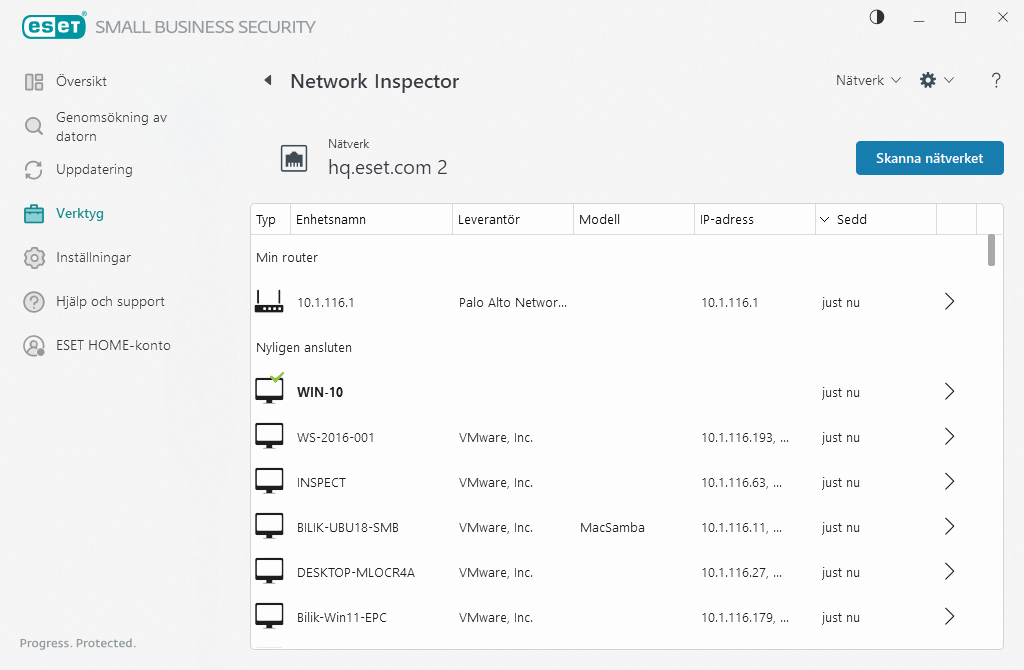Select the WIN-10 computer icon
1024x670 pixels.
tap(269, 391)
